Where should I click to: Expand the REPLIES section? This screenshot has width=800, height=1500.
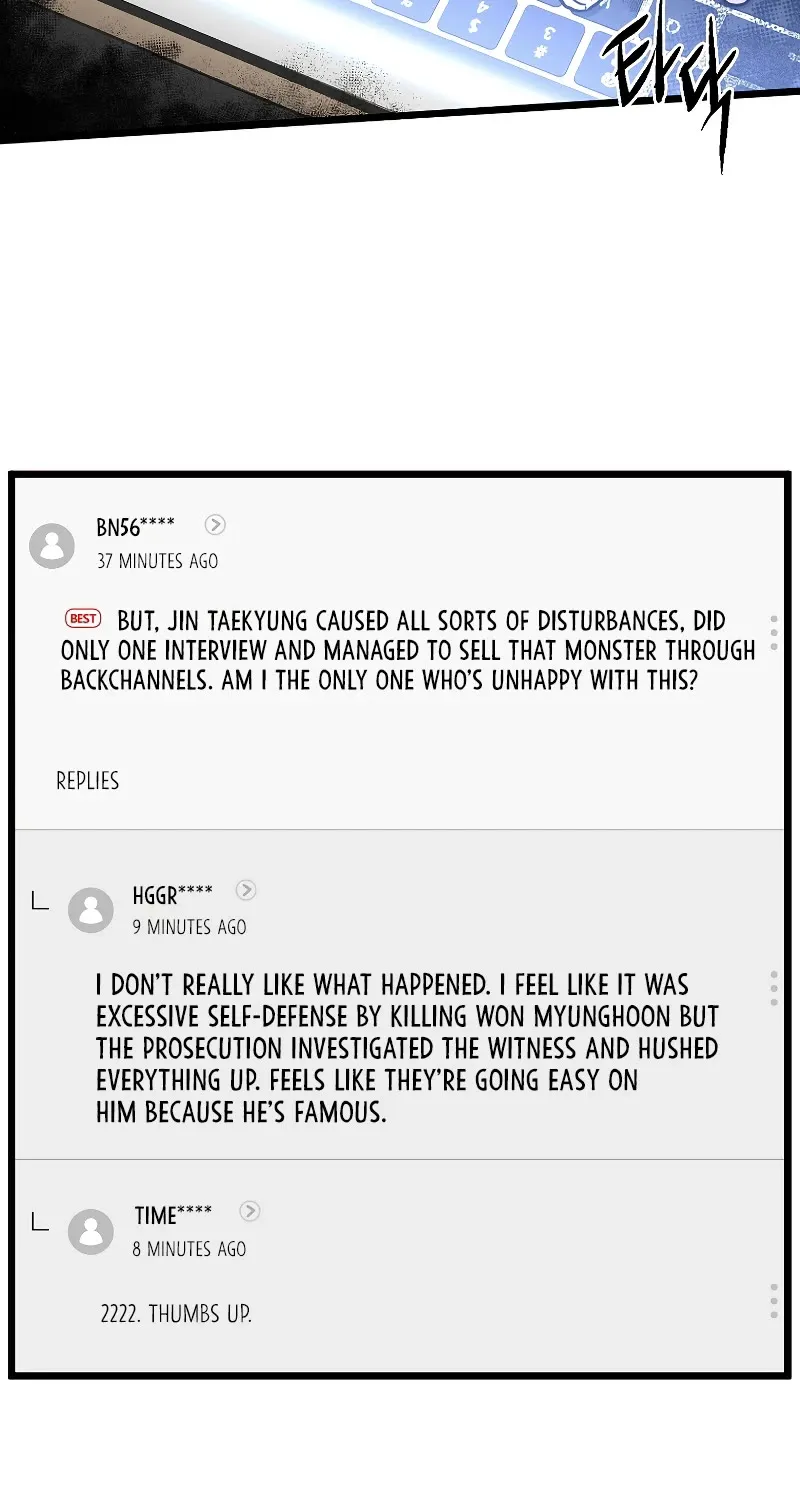88,781
